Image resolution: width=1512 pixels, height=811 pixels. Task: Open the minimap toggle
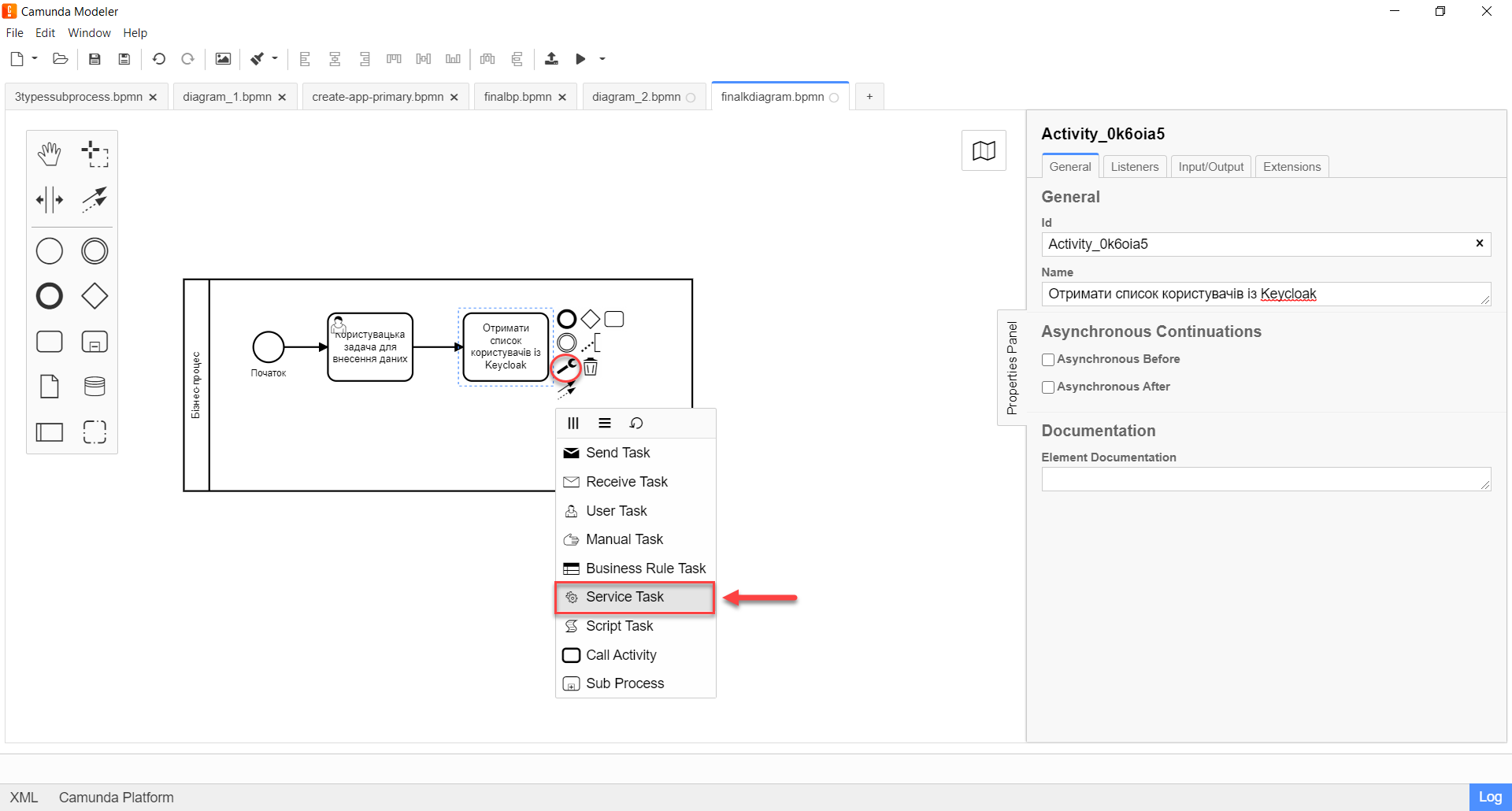[984, 150]
